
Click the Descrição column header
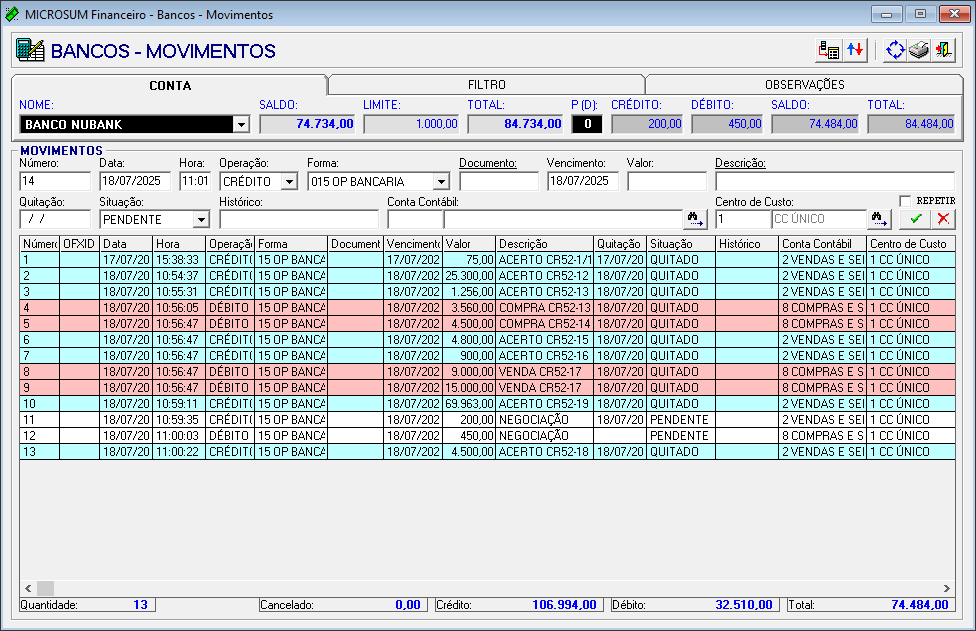(544, 243)
